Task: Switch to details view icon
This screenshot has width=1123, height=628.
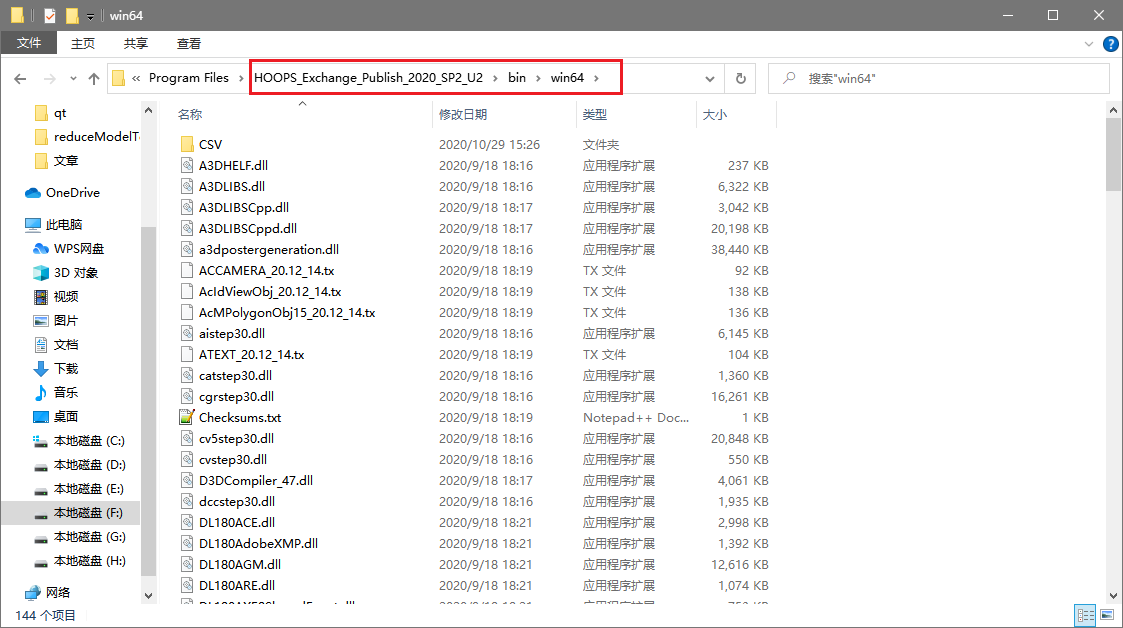Action: pos(1086,615)
